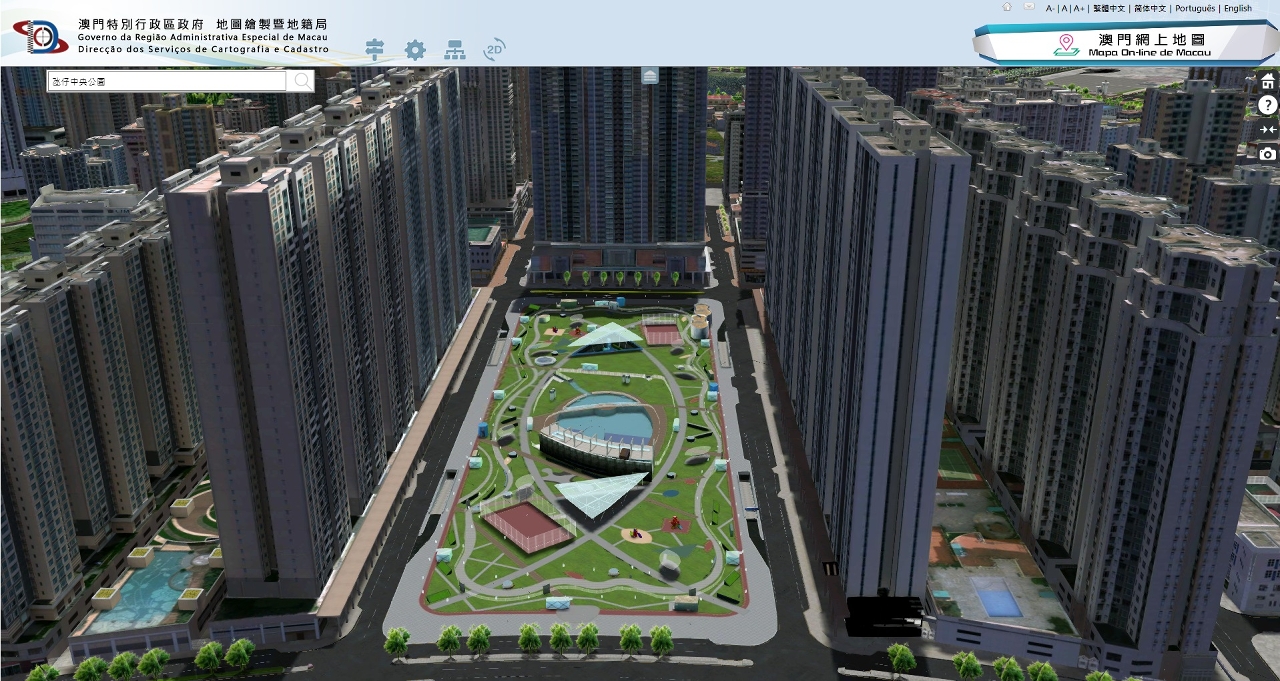Image resolution: width=1280 pixels, height=681 pixels.
Task: Click the collapse arrows icon on right
Action: click(1267, 129)
